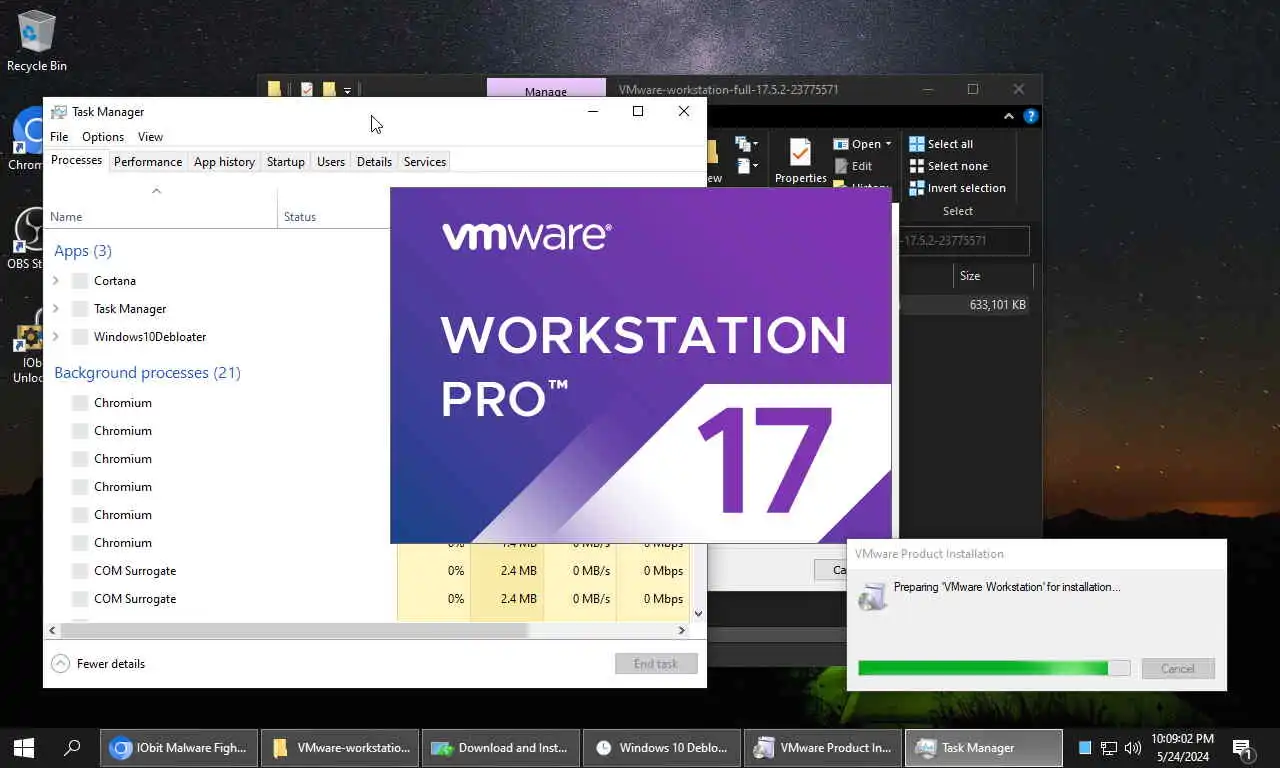The width and height of the screenshot is (1280, 768).
Task: Open the volume speaker icon in tray
Action: pyautogui.click(x=1133, y=747)
